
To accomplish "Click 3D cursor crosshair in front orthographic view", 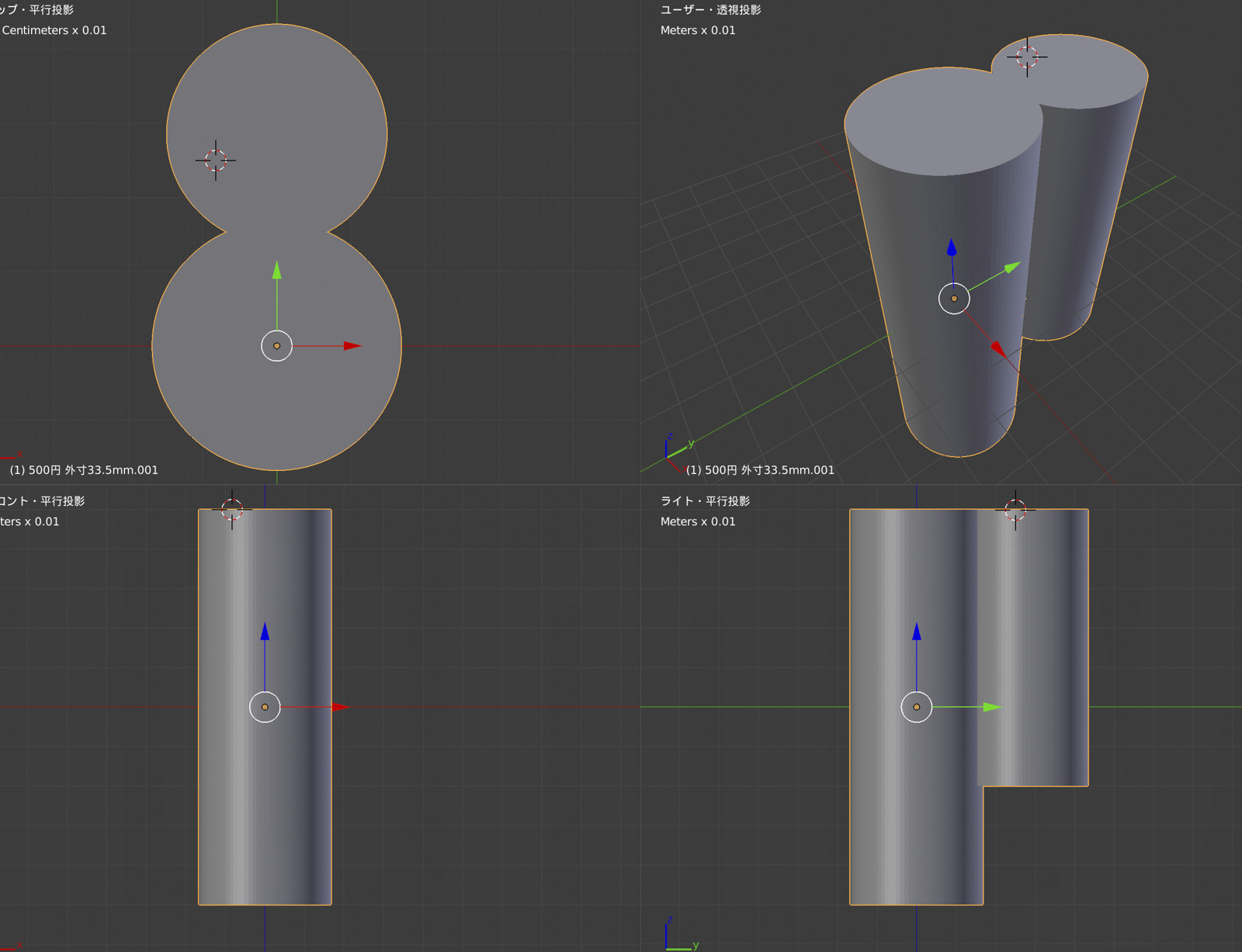I will click(232, 510).
